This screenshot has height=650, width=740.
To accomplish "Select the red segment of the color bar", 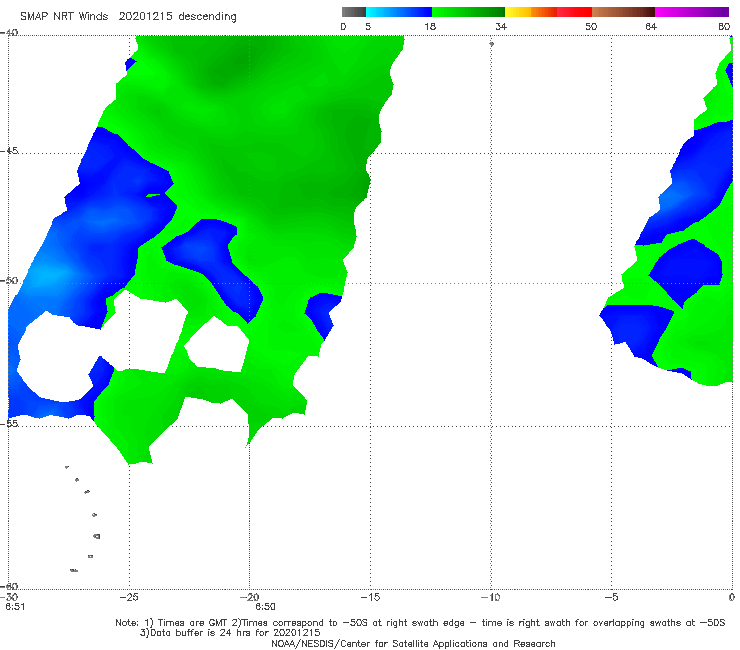I will tap(574, 12).
